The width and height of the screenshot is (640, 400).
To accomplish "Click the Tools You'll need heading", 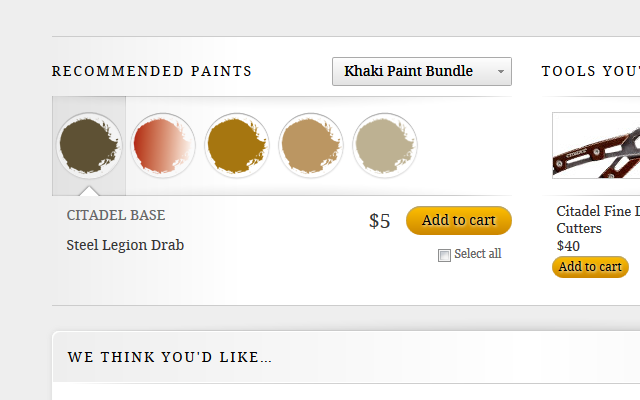I will 591,71.
